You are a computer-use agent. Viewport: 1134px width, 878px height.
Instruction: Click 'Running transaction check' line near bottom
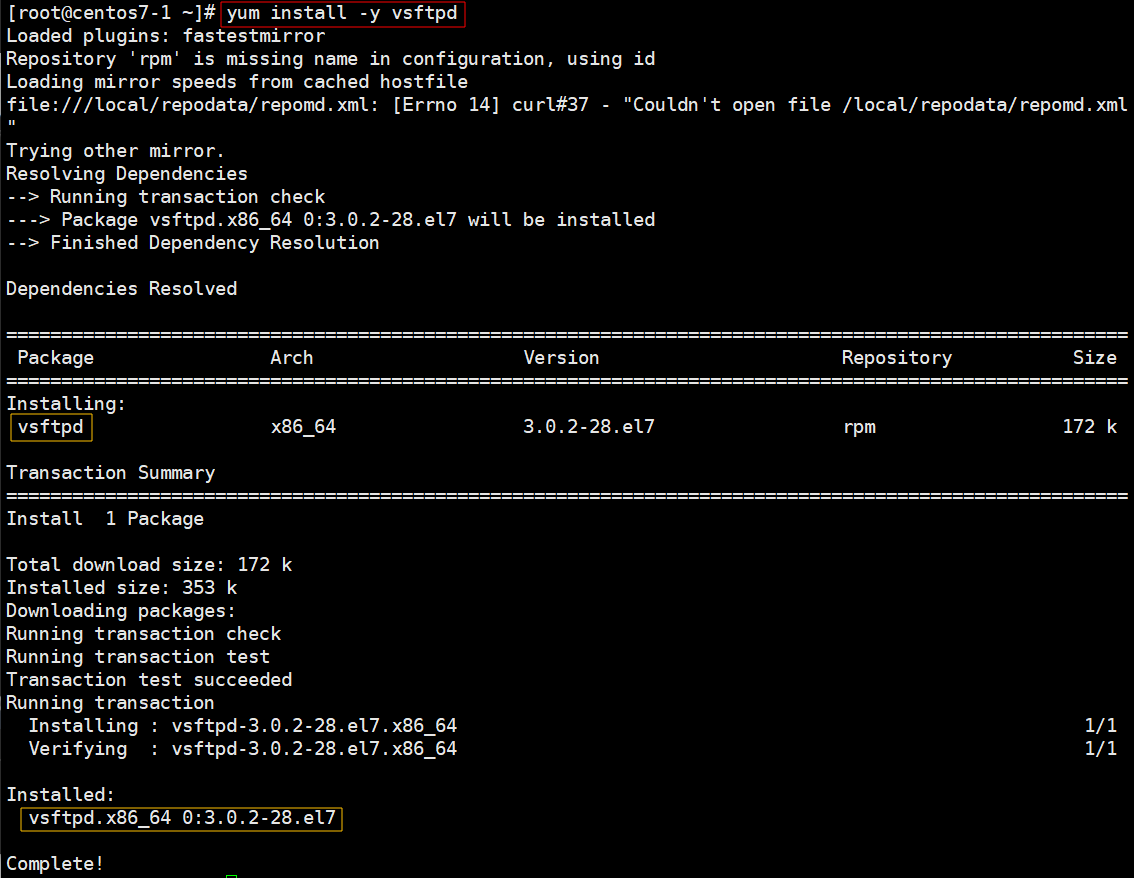(143, 634)
